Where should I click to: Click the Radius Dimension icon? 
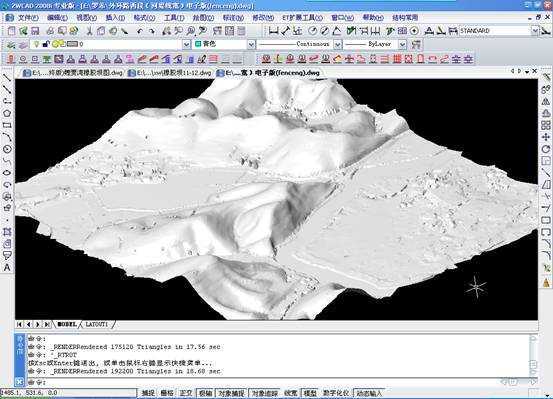(x=312, y=31)
